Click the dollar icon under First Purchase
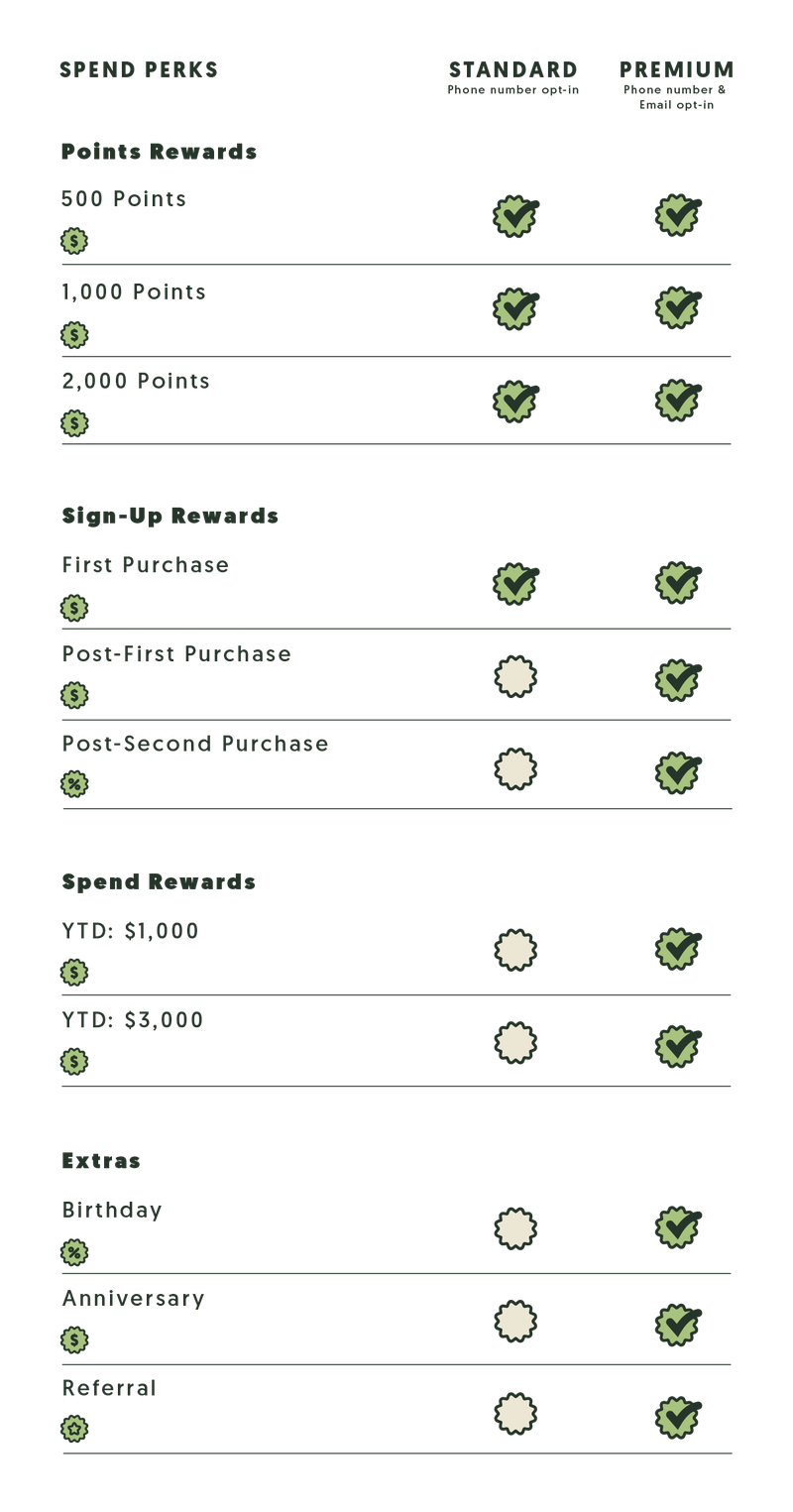 tap(74, 608)
